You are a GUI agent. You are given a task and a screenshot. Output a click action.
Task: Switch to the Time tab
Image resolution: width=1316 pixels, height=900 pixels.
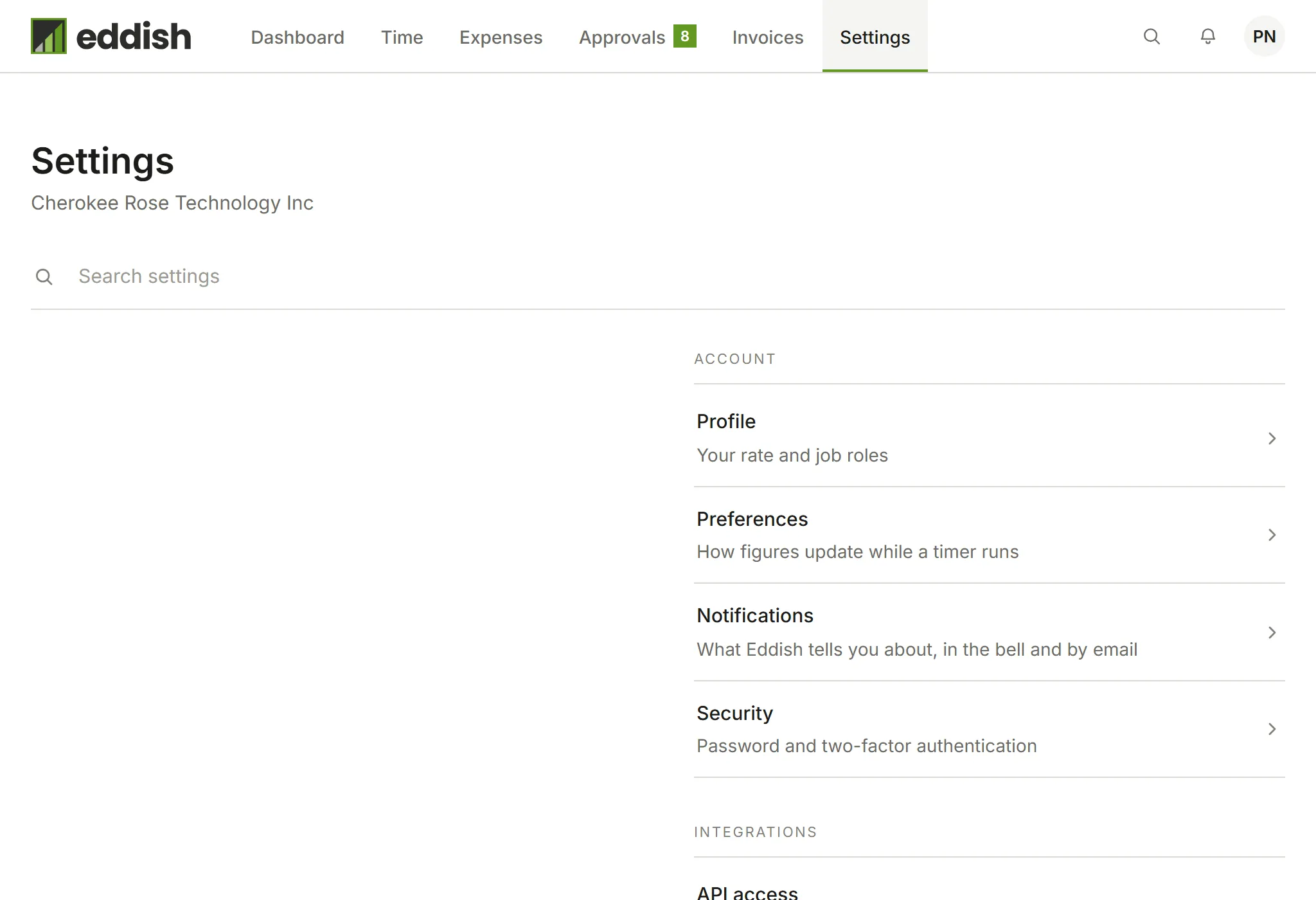pyautogui.click(x=402, y=37)
